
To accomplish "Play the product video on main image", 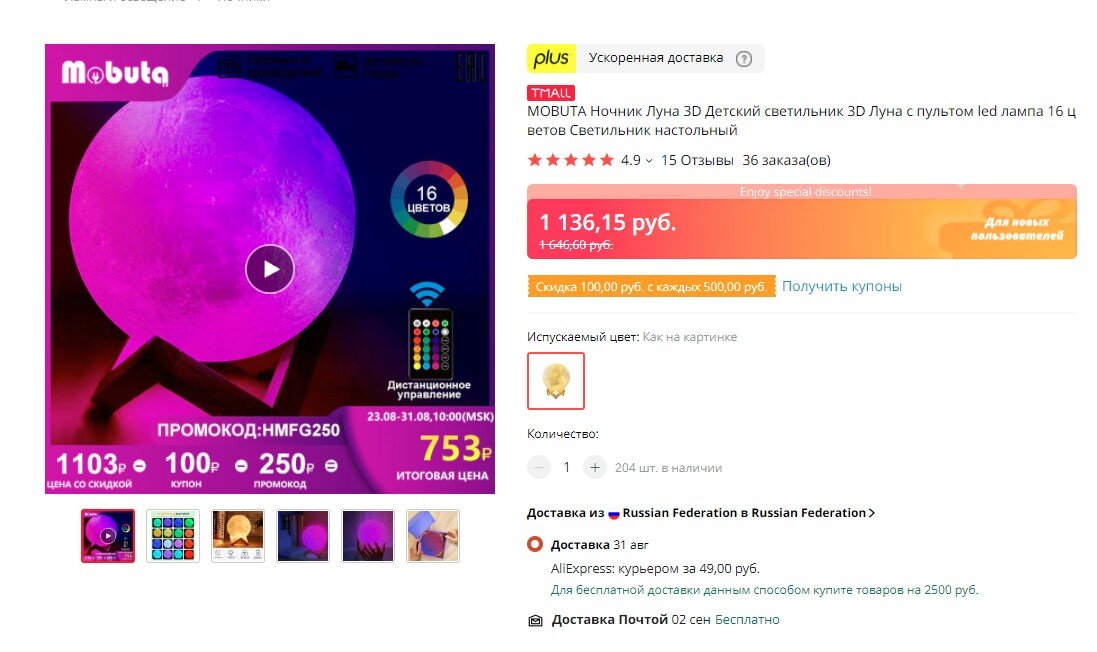I will (x=269, y=269).
